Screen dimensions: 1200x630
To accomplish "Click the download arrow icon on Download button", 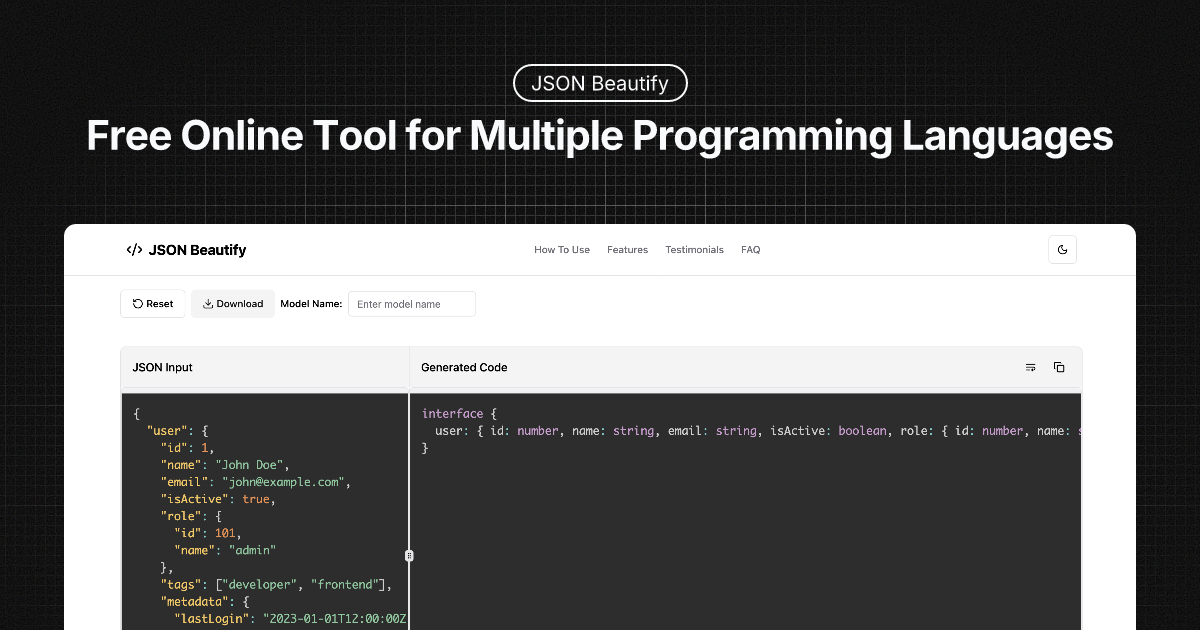I will coord(206,303).
